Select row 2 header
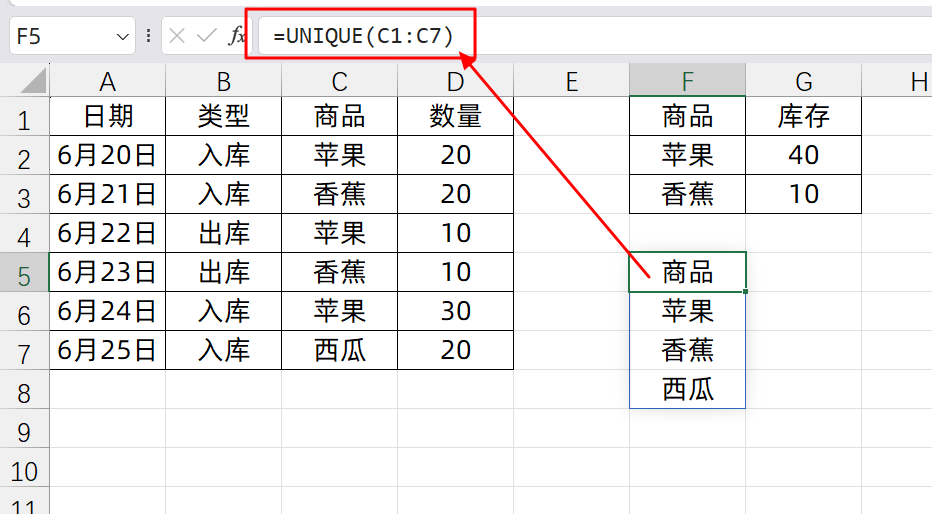 [24, 155]
